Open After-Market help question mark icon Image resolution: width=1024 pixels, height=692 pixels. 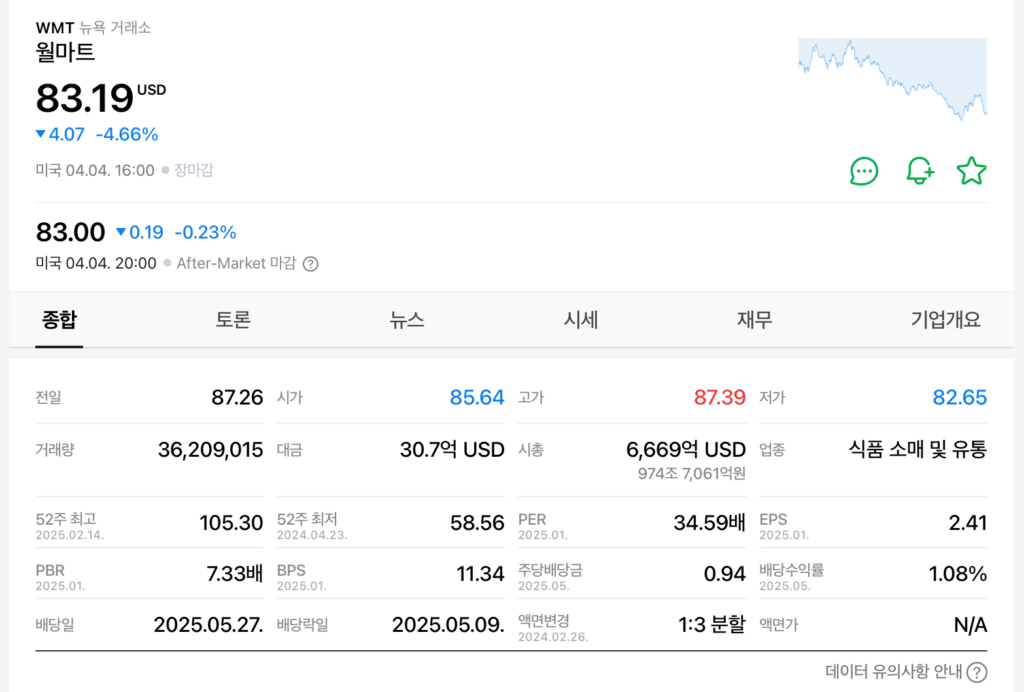(311, 264)
